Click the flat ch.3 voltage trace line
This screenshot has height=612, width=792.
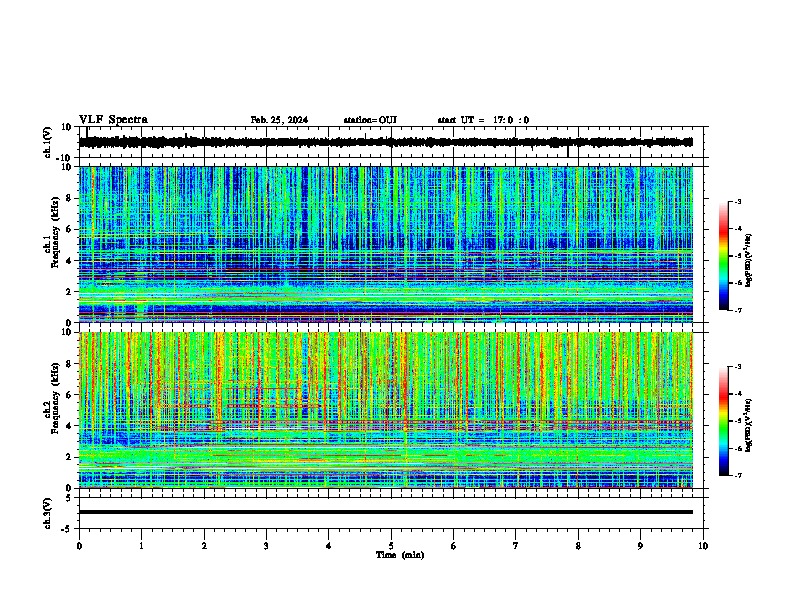click(386, 512)
